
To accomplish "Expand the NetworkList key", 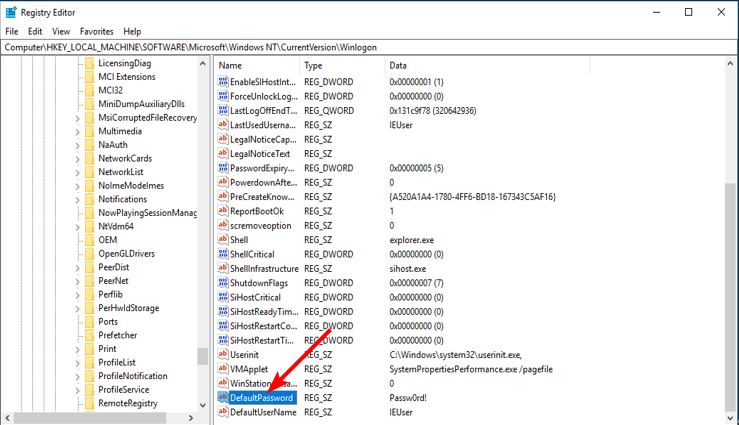I will (x=77, y=173).
